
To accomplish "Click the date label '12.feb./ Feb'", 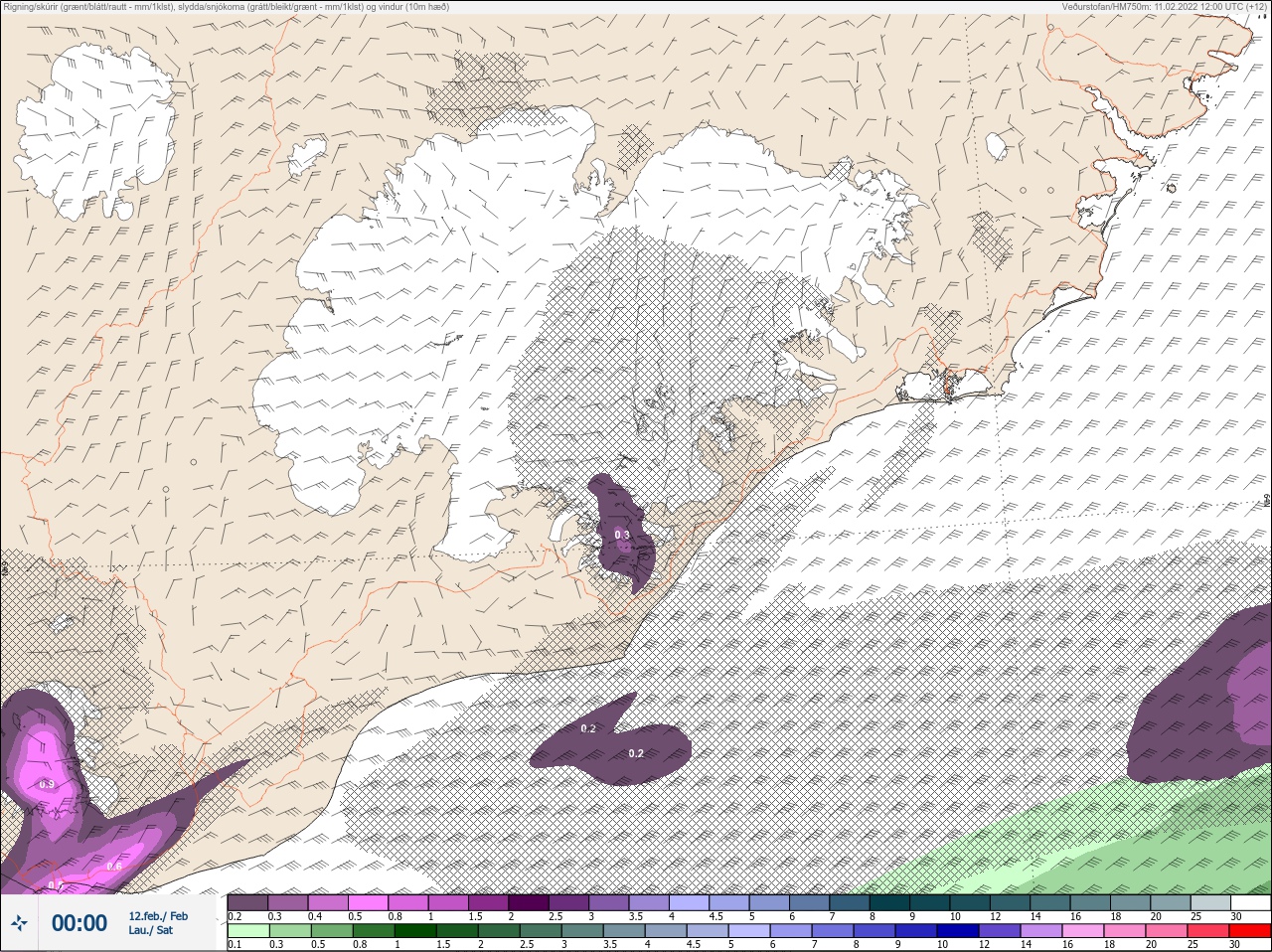I will [158, 916].
